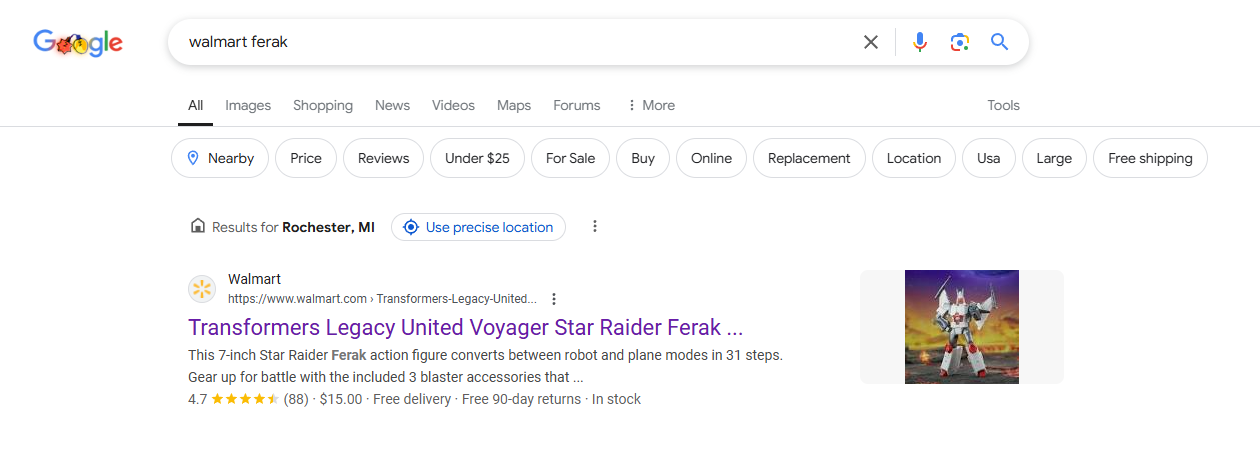Toggle the Under $25 filter chip
The height and width of the screenshot is (456, 1260).
click(477, 158)
